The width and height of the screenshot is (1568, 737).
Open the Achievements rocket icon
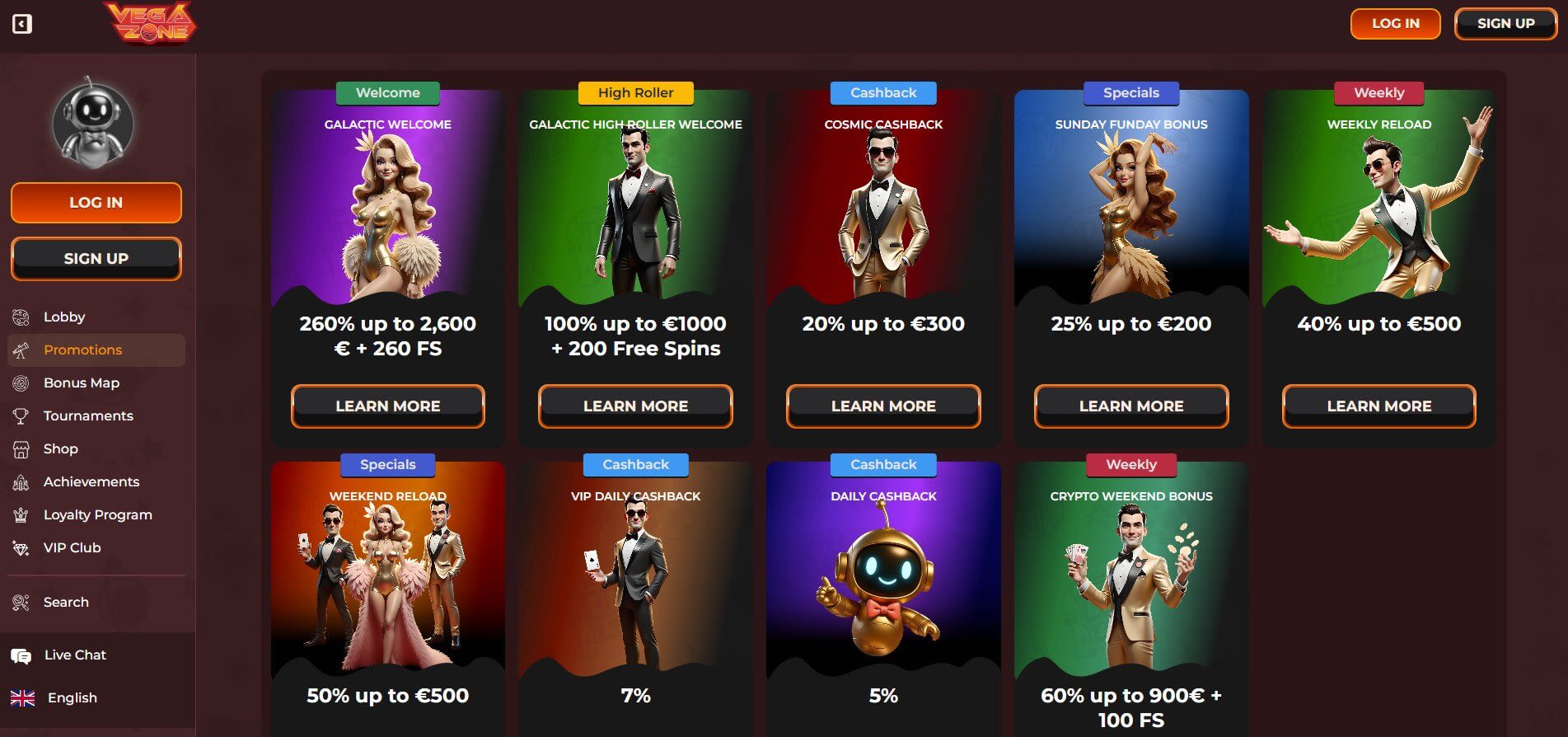21,481
